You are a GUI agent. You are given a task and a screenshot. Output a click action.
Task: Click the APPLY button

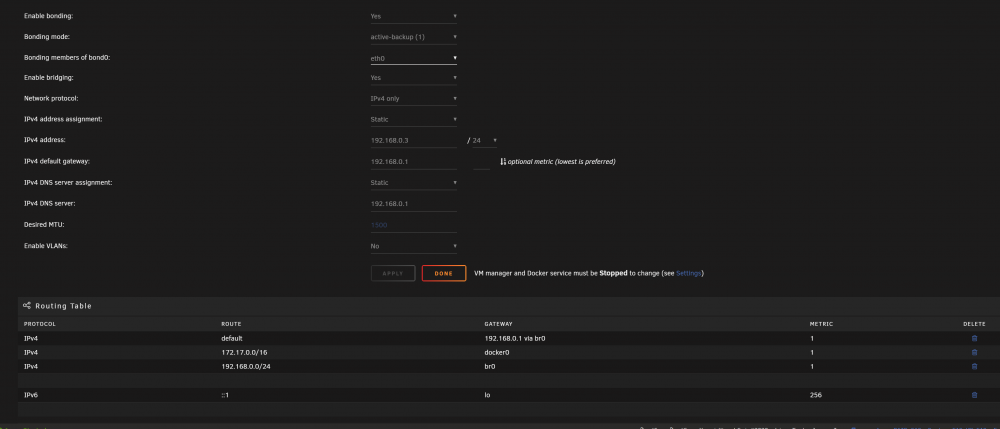(x=393, y=273)
